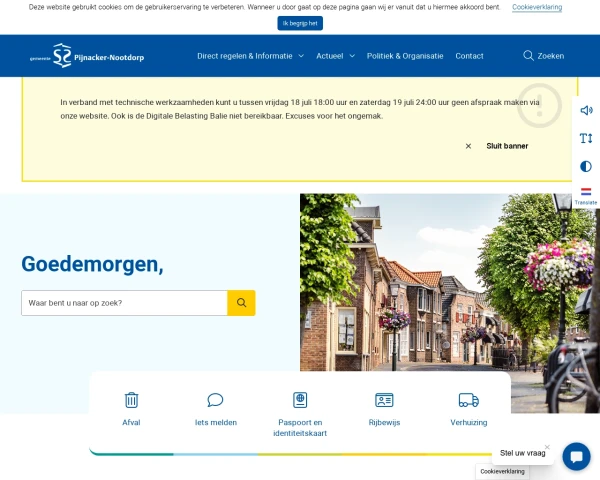This screenshot has width=600, height=480.
Task: Open the Iets melden link
Action: click(x=216, y=423)
